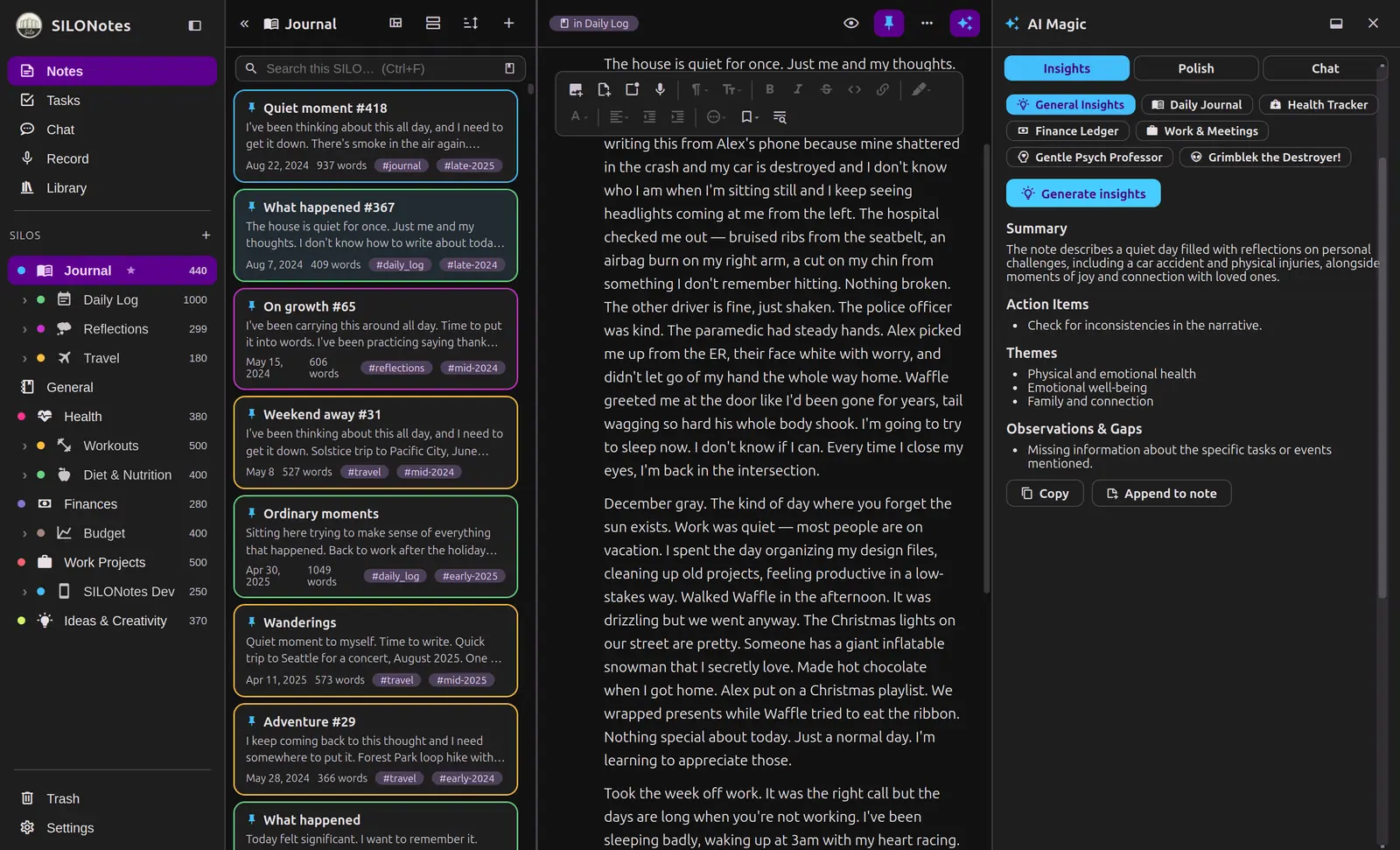Toggle bold formatting

click(x=770, y=89)
